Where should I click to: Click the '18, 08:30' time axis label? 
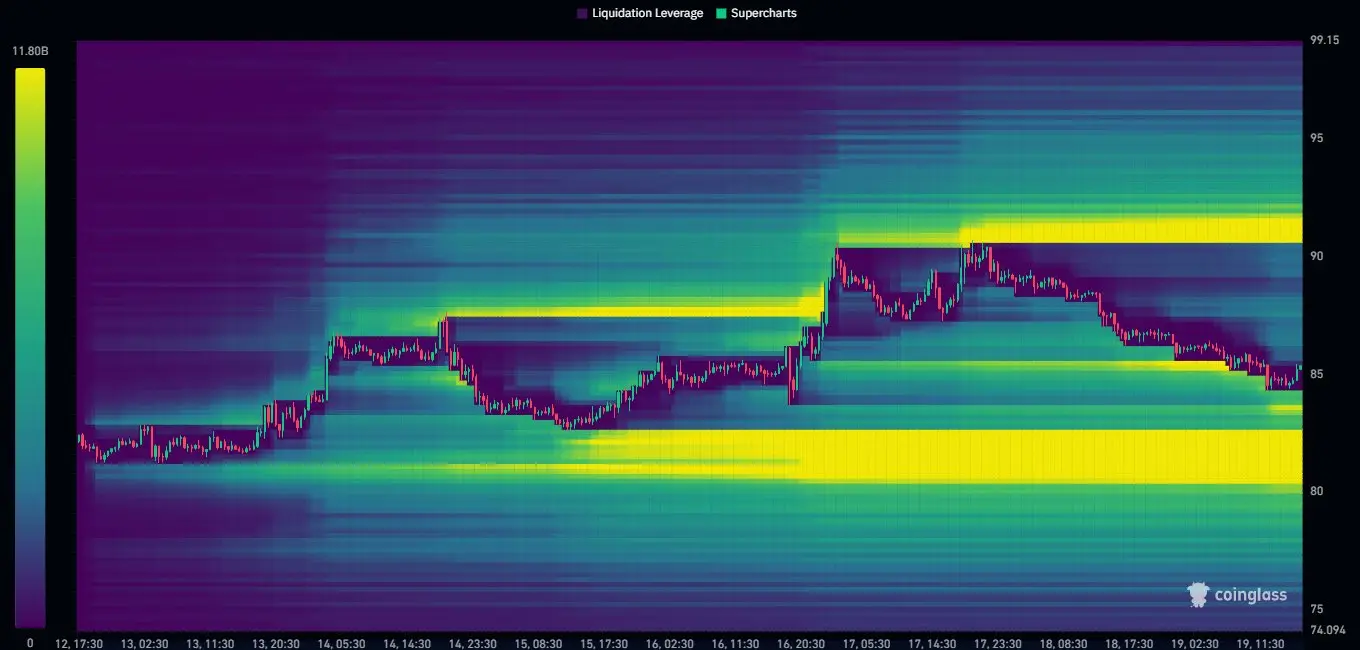[1063, 643]
